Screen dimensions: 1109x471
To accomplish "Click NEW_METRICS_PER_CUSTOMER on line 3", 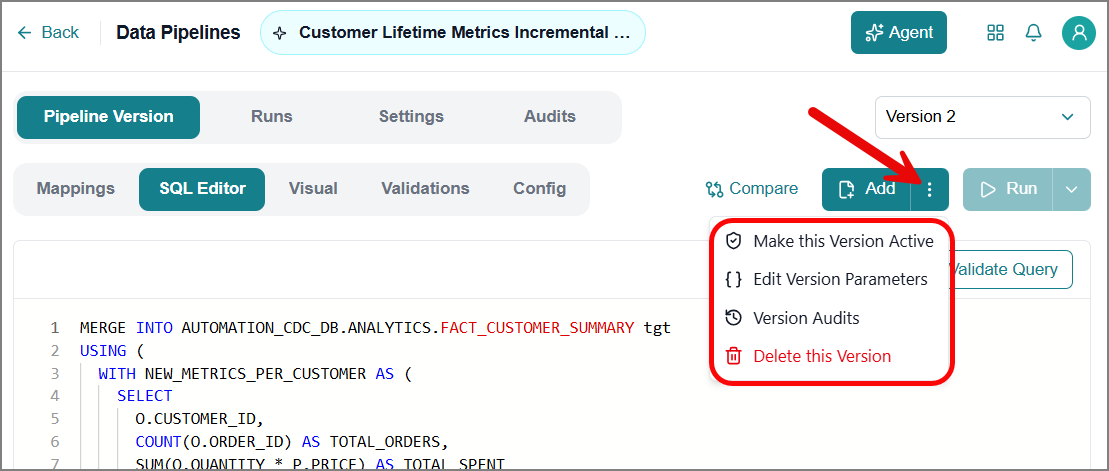I will click(255, 373).
